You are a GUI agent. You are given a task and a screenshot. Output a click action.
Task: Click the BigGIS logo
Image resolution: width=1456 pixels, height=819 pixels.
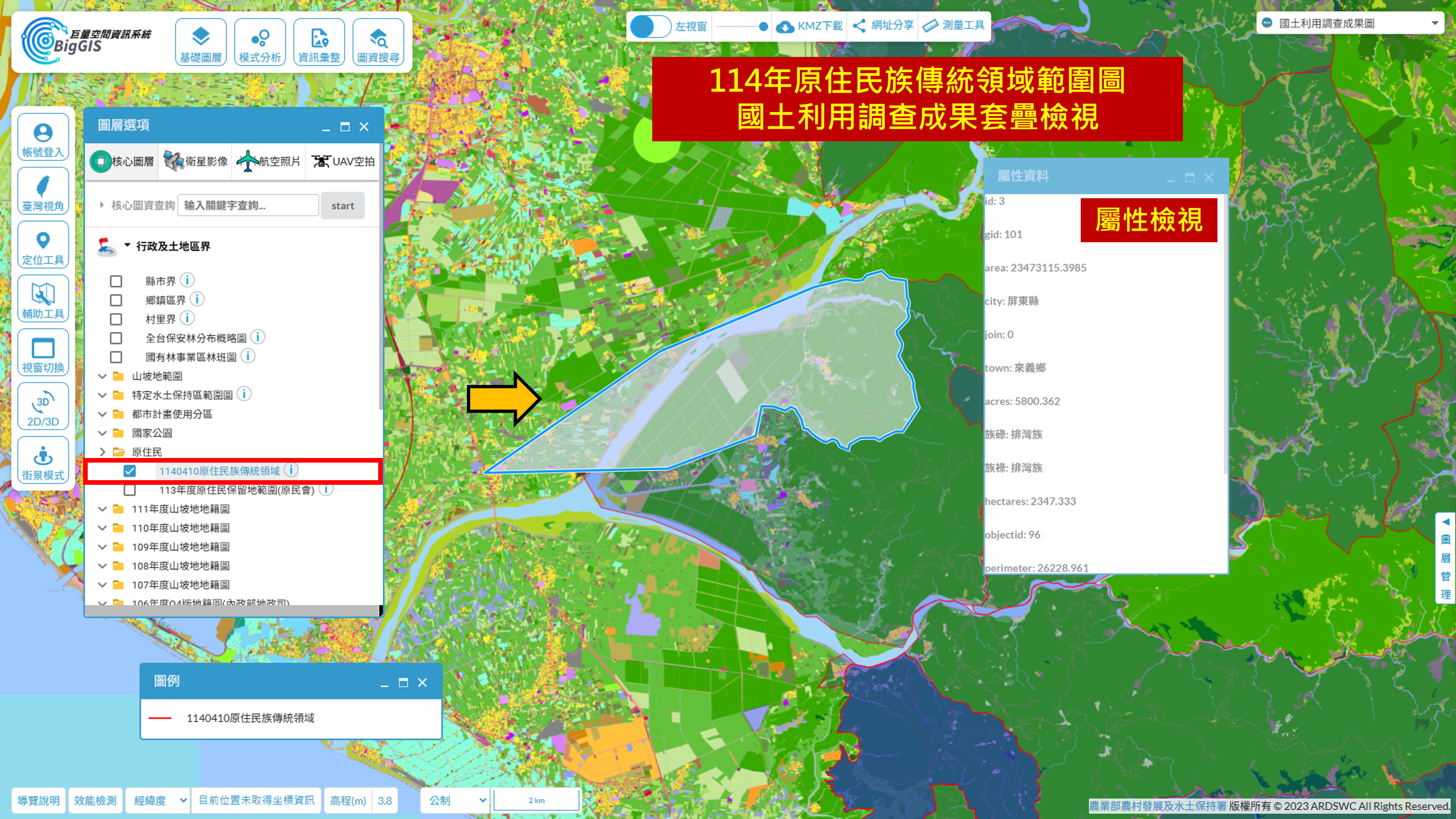tap(86, 40)
